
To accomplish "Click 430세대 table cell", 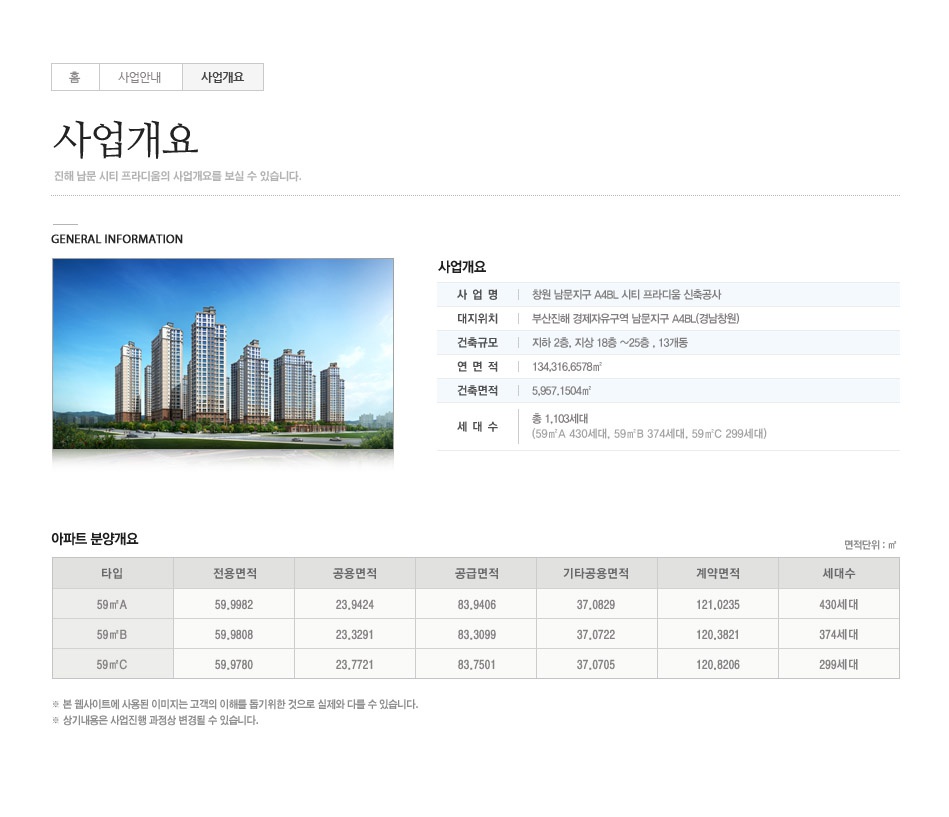I will tap(839, 604).
